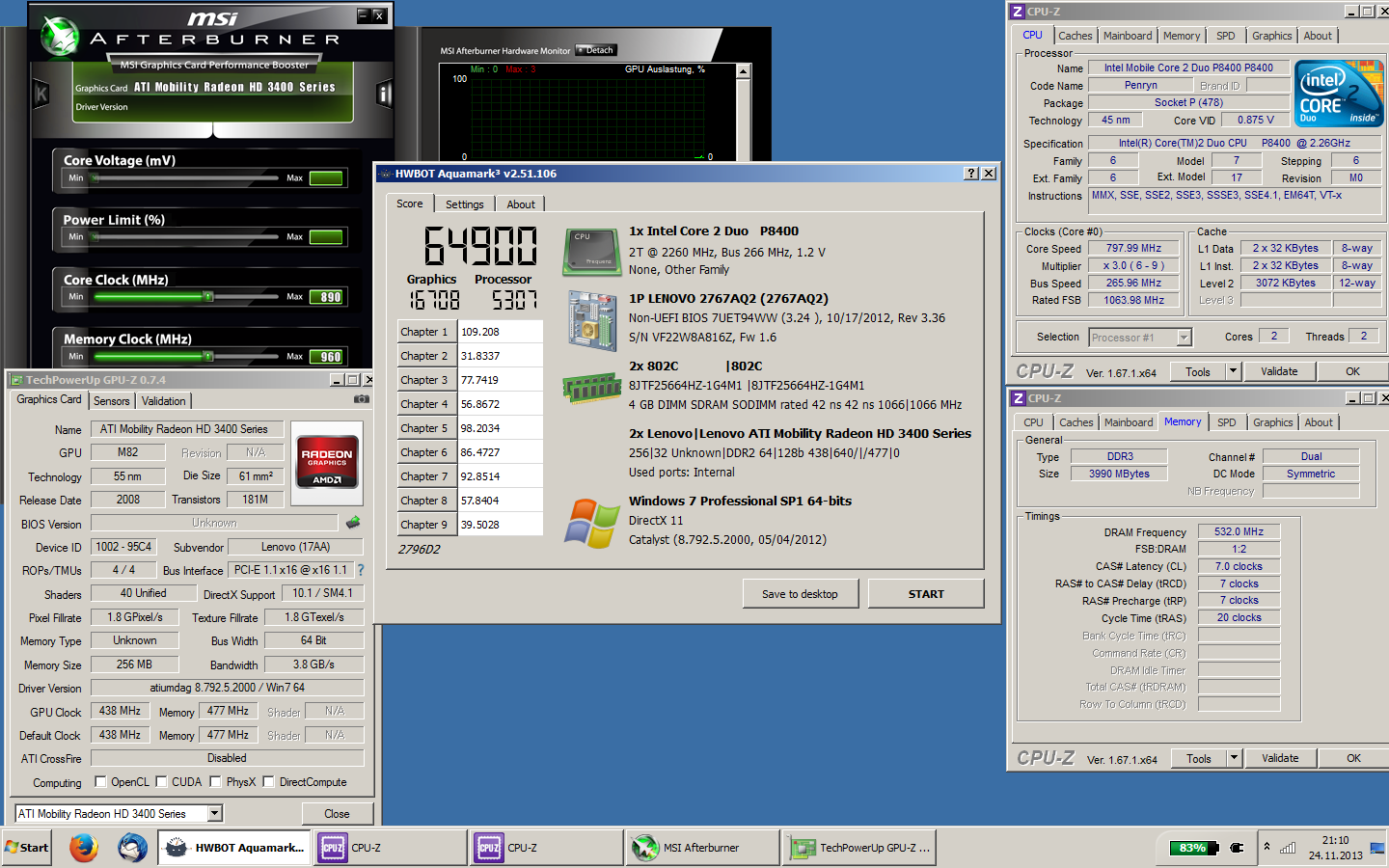Click the Chapter 1 score 109.208
1389x868 pixels.
tap(500, 332)
